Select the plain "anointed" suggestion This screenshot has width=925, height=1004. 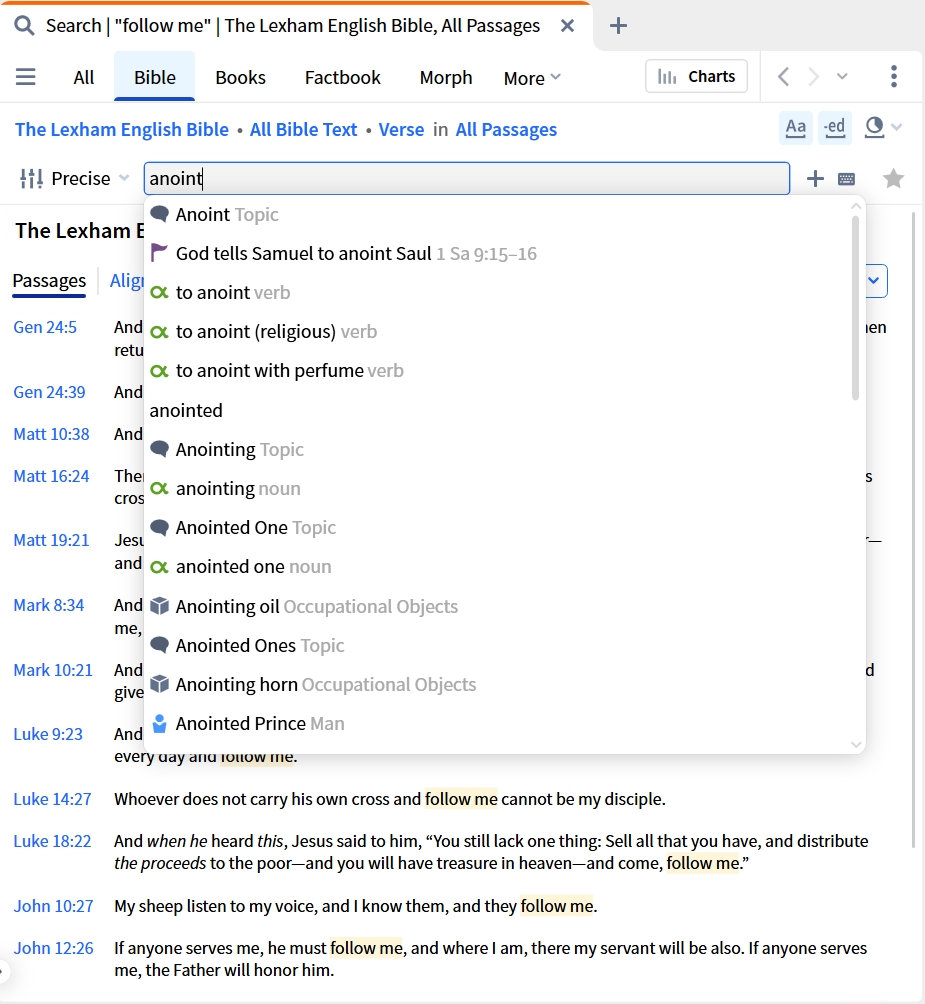click(x=499, y=410)
